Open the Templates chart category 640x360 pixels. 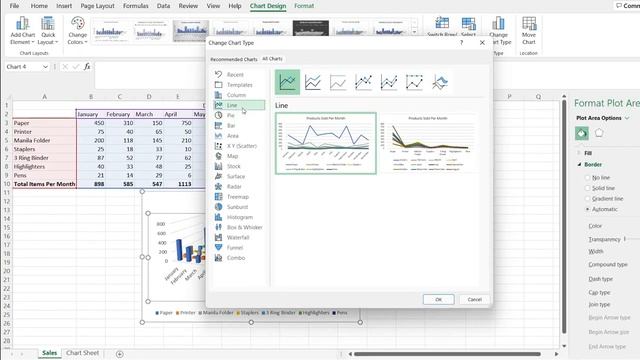click(239, 85)
